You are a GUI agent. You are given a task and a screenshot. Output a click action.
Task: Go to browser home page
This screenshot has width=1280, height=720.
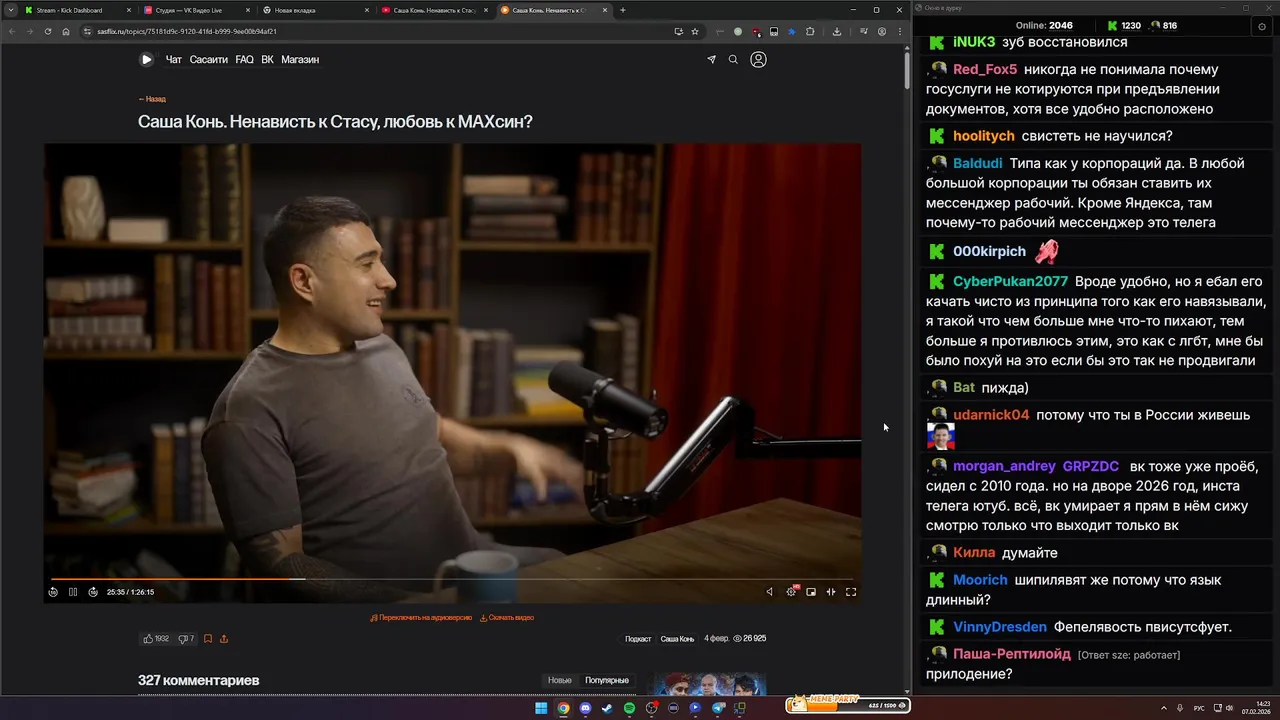point(66,31)
